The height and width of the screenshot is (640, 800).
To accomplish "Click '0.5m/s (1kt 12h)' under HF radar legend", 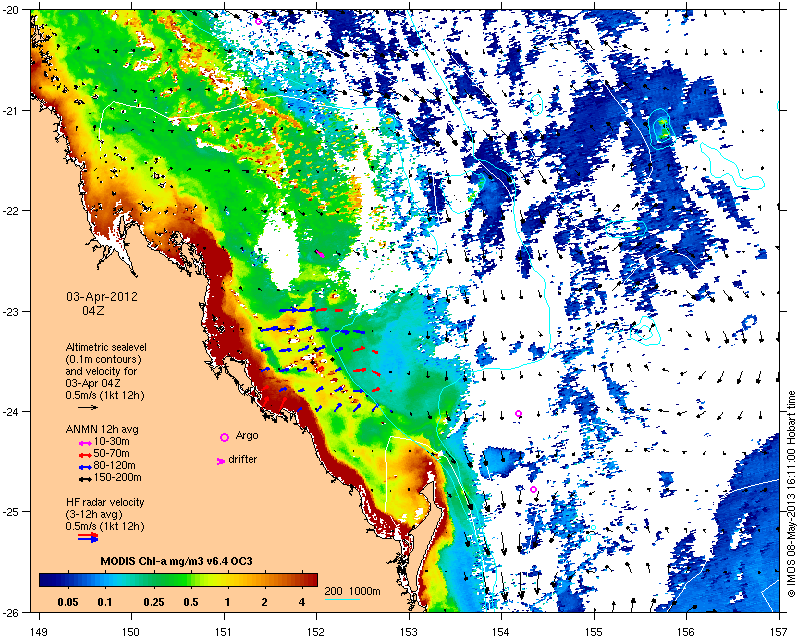I will [x=105, y=526].
